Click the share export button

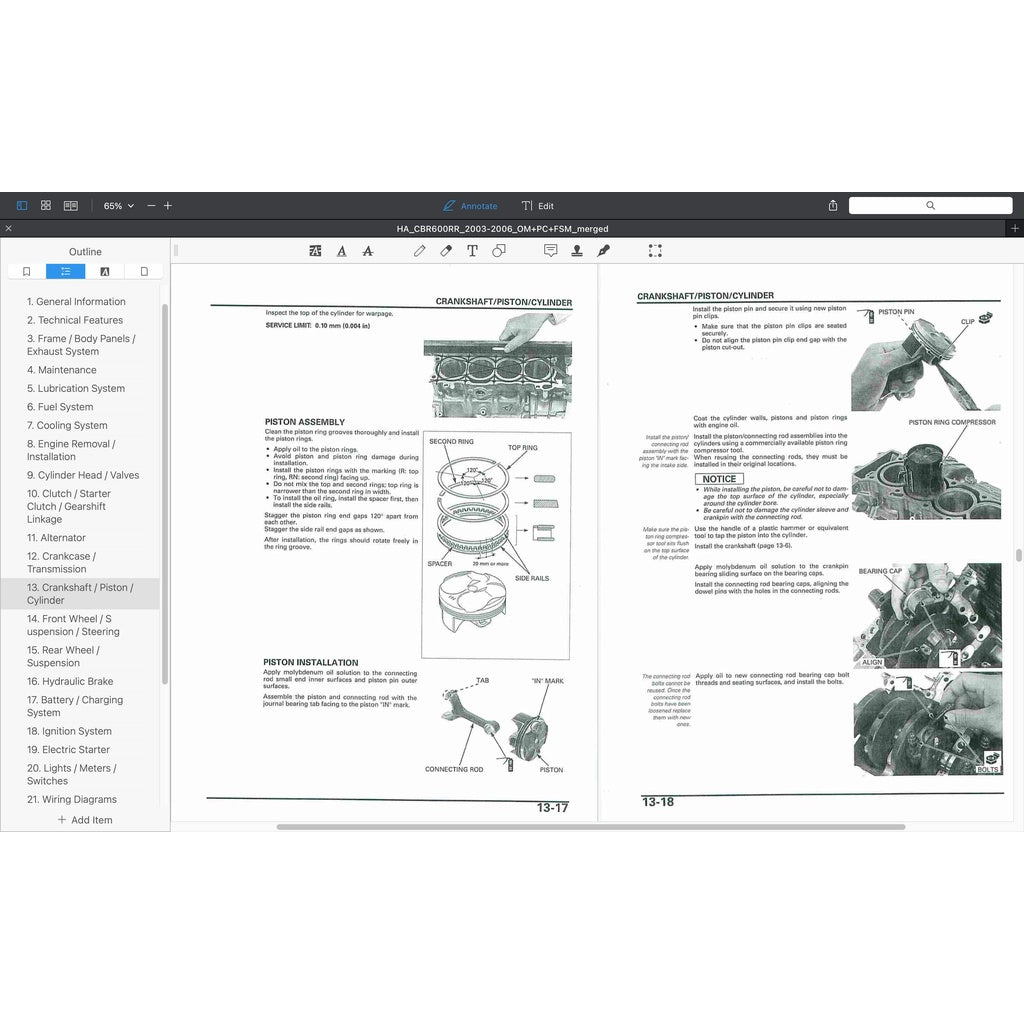pos(833,205)
